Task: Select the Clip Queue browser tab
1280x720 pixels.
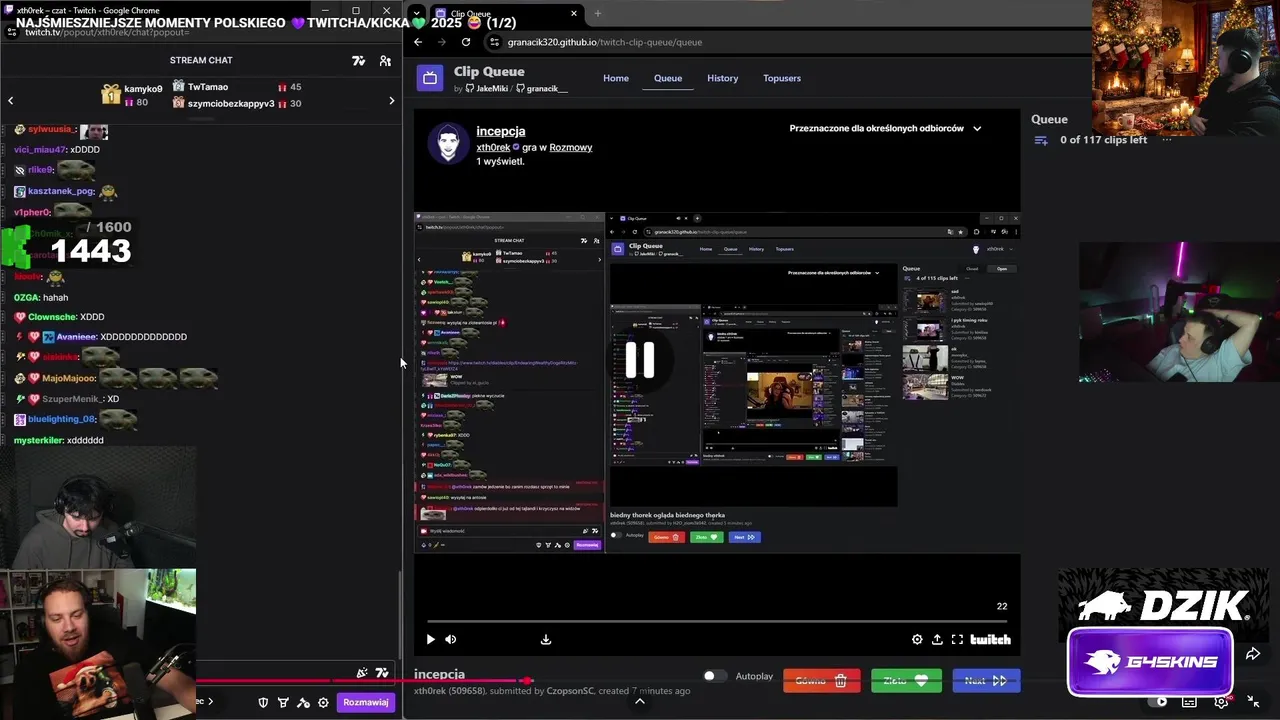Action: 507,13
